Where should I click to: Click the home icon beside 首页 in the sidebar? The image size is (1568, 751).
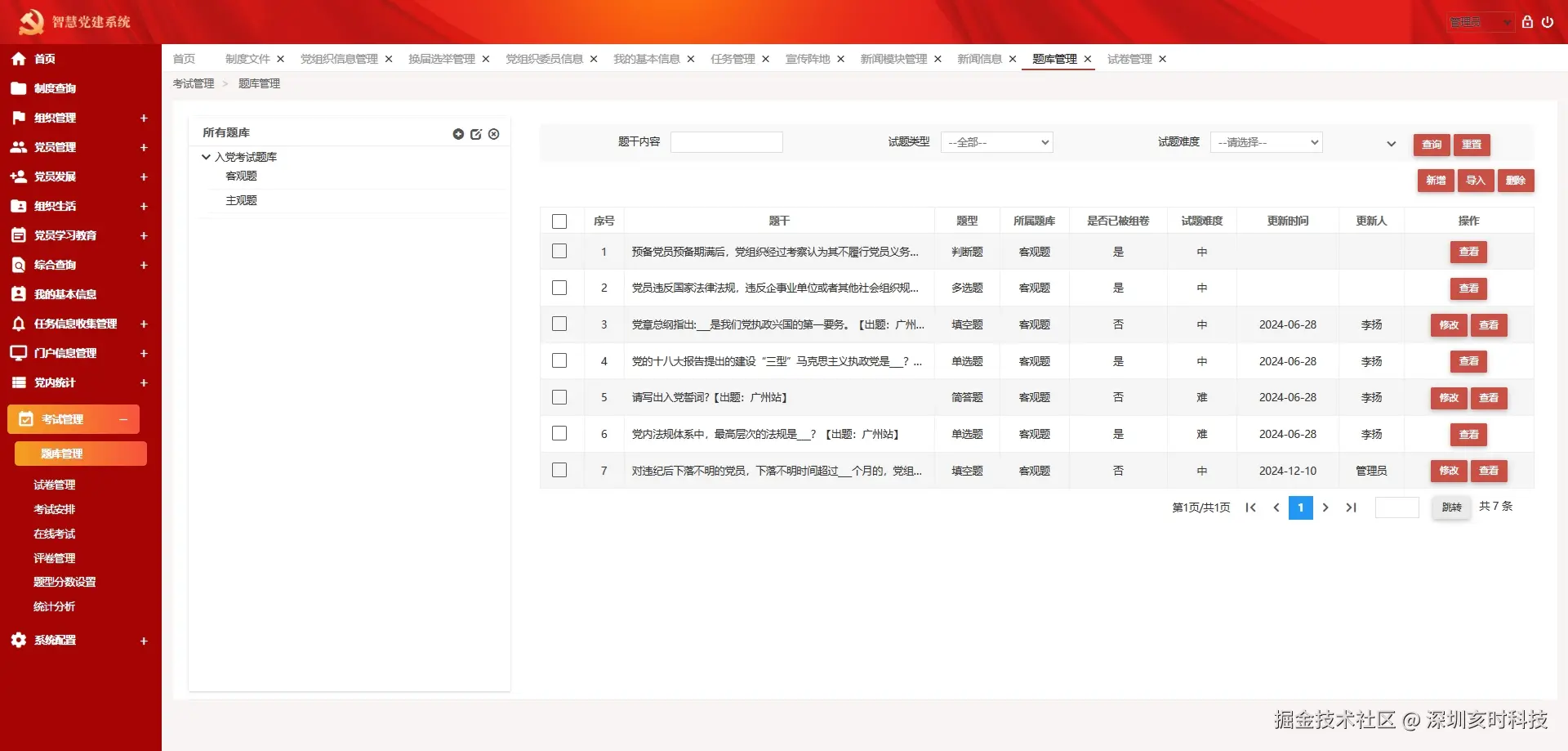19,59
